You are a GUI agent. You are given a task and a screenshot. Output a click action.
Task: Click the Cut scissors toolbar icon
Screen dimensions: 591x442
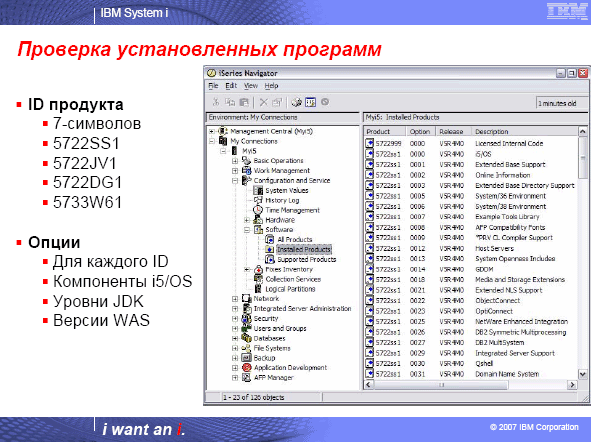216,102
